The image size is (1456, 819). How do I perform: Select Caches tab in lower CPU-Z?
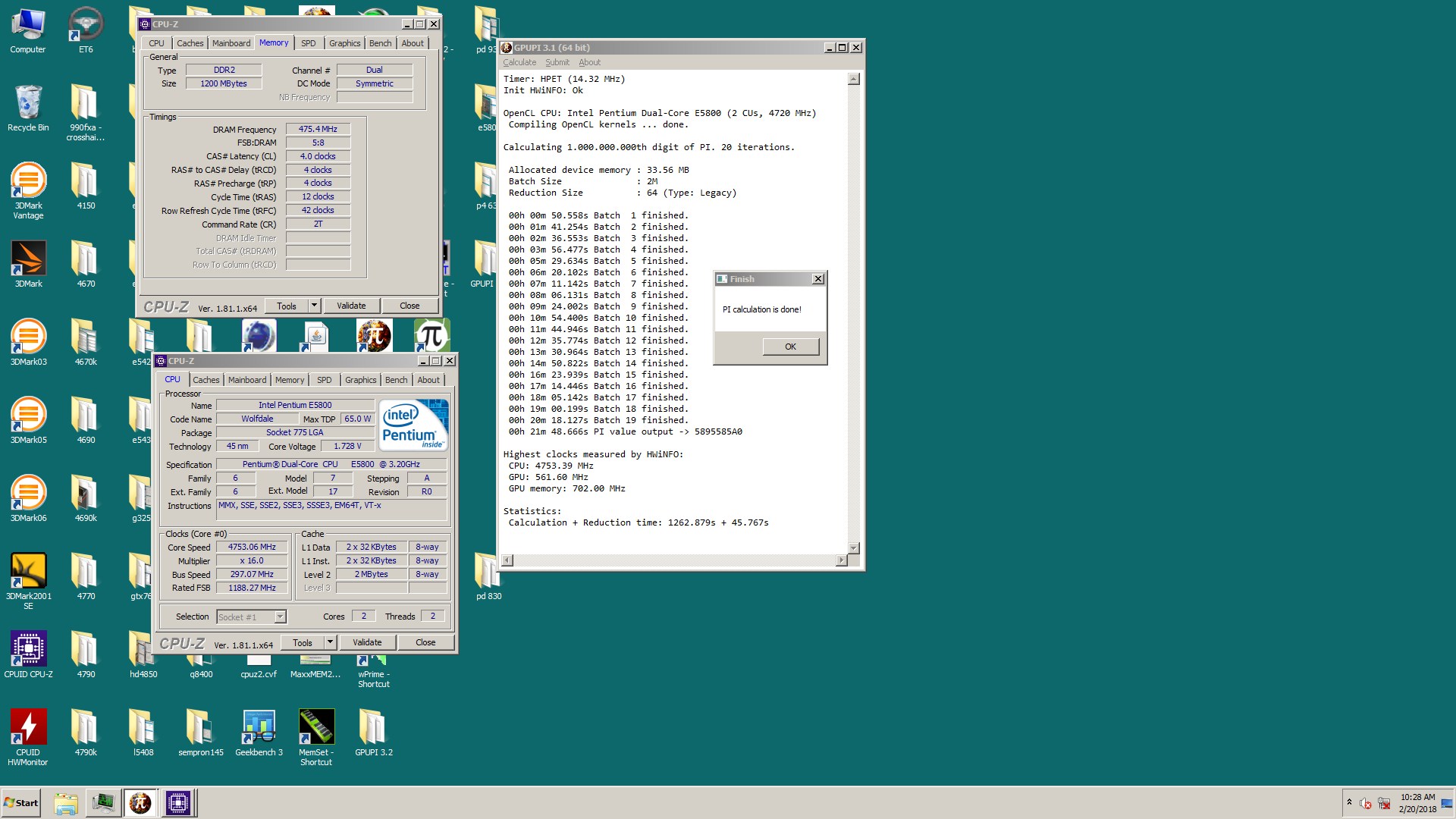point(206,380)
